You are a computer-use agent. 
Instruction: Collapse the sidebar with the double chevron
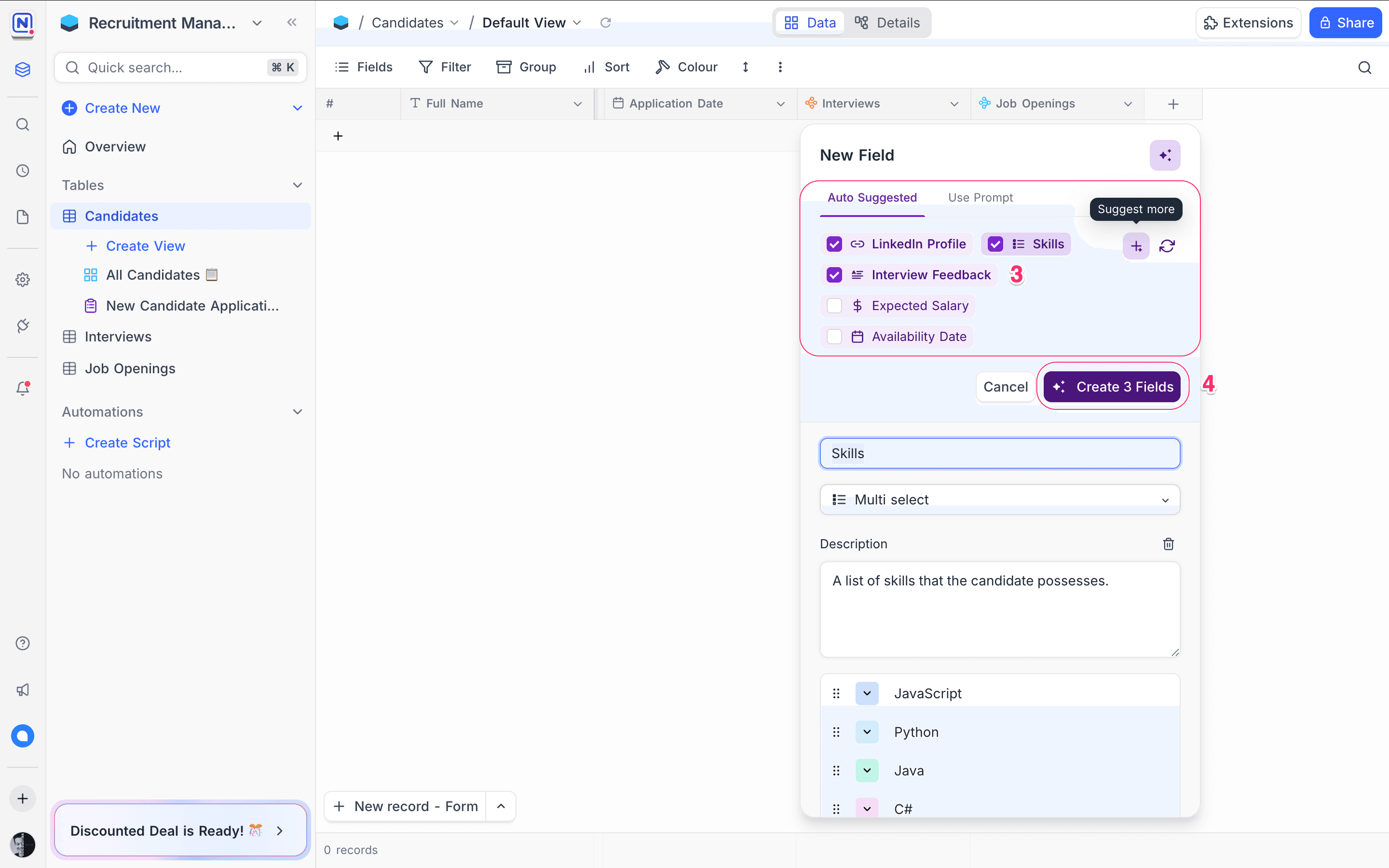point(292,22)
